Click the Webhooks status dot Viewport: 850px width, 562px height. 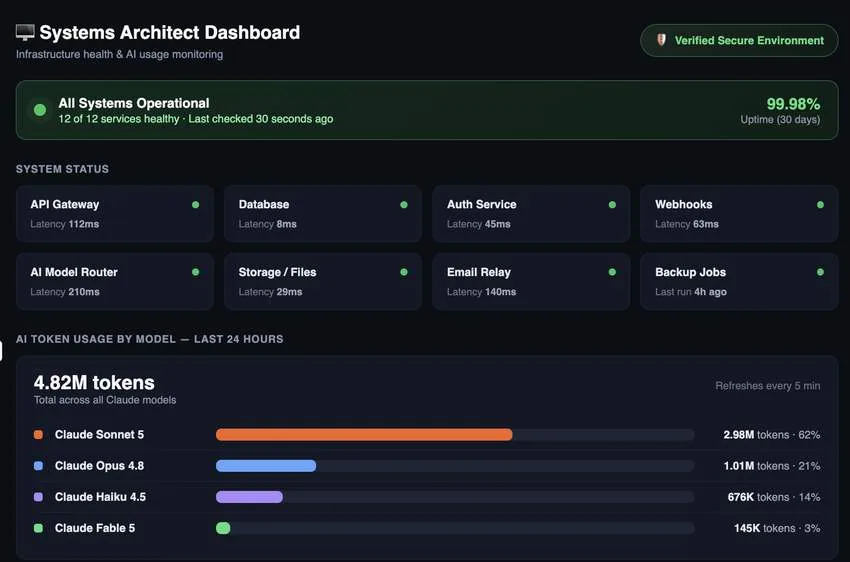[820, 205]
